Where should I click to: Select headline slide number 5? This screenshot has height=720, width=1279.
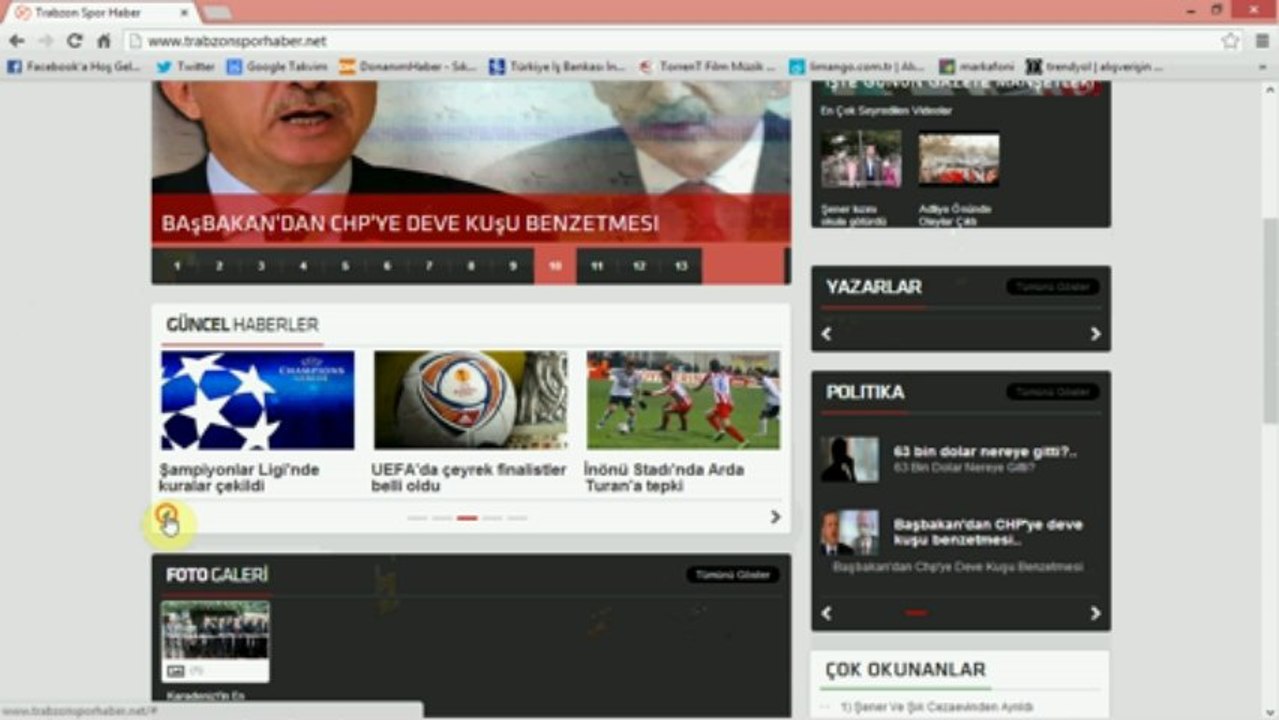tap(345, 266)
